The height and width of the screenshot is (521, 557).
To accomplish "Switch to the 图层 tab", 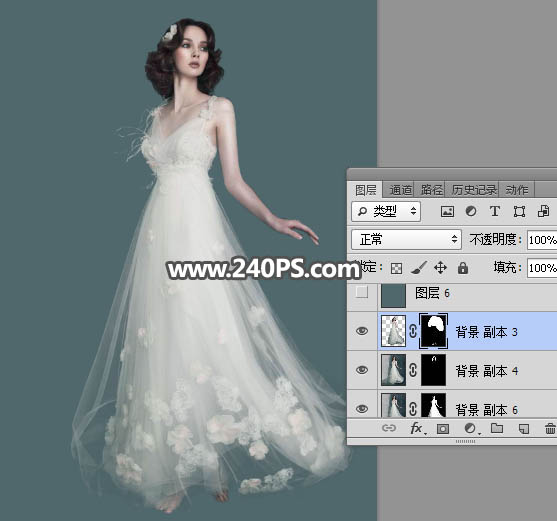I will [366, 190].
